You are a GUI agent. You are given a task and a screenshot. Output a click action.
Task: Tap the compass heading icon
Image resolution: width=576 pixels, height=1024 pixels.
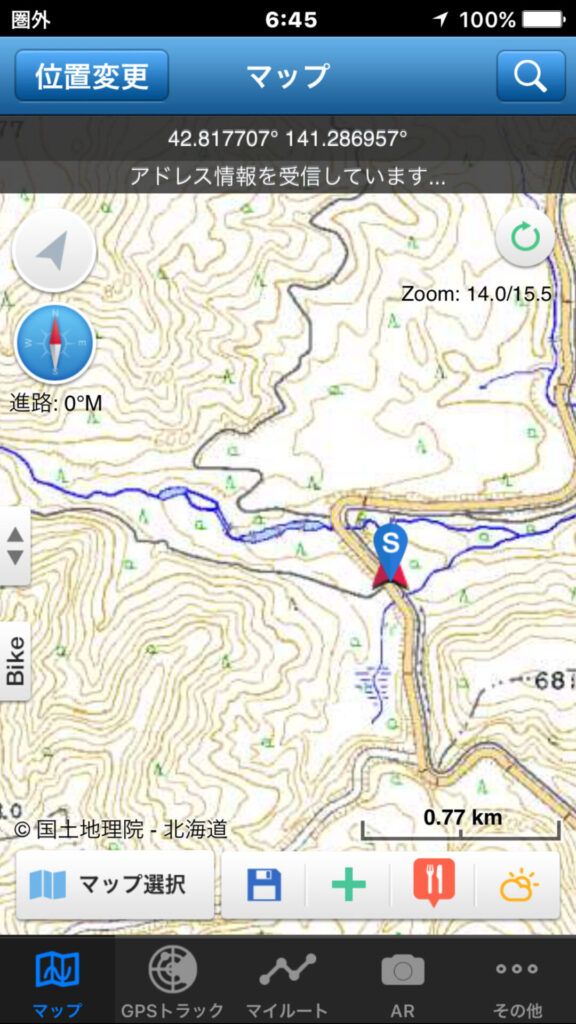coord(55,343)
